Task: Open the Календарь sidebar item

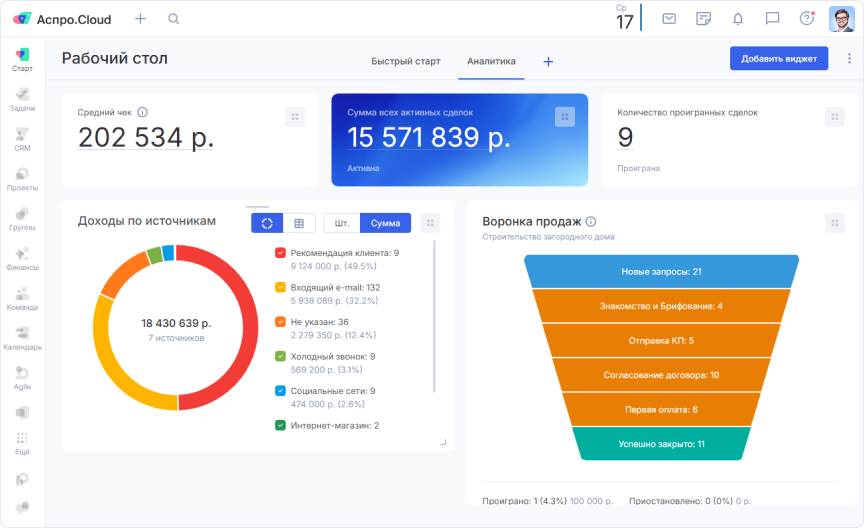Action: coord(22,338)
